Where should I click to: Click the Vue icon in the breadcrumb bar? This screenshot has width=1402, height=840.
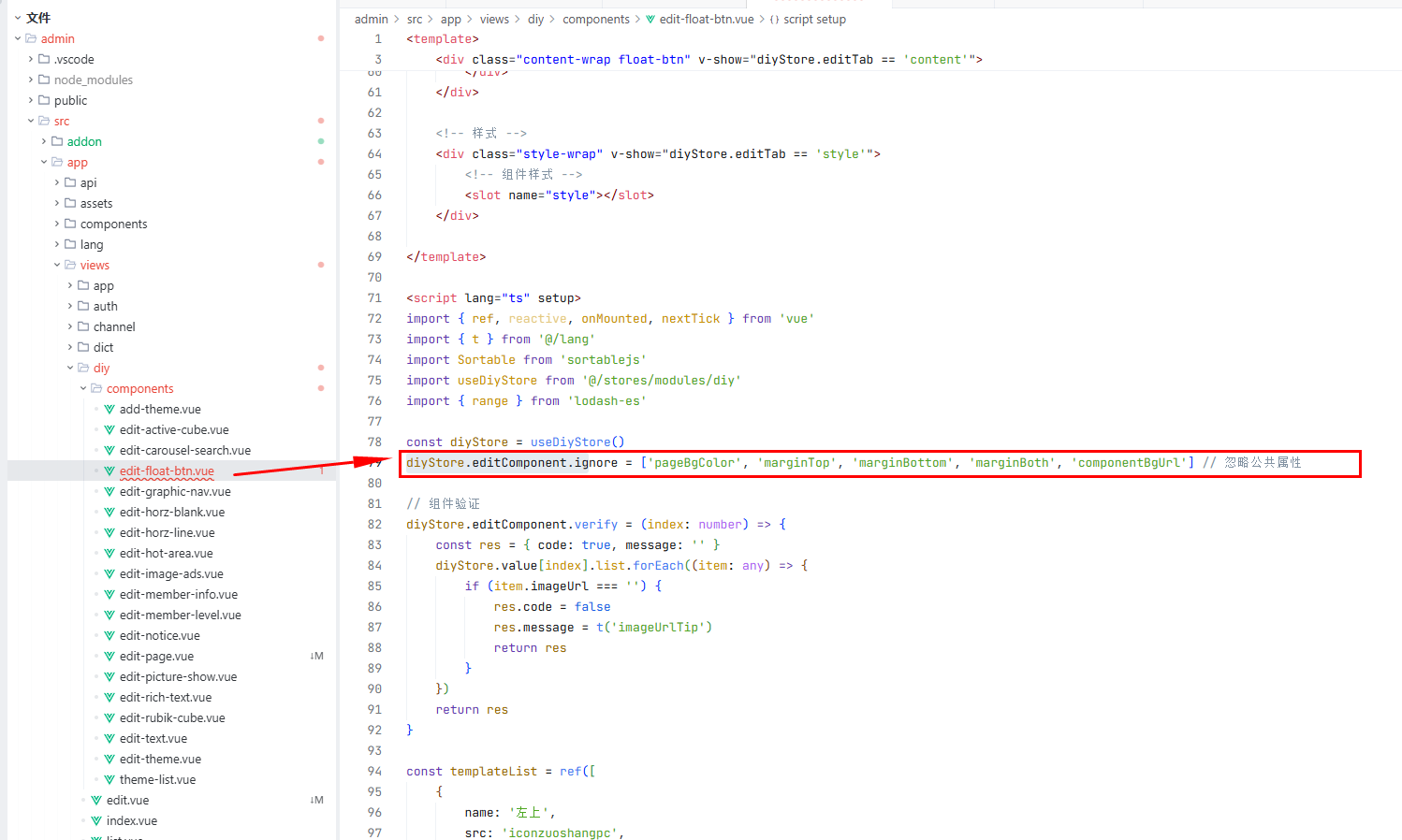coord(650,20)
